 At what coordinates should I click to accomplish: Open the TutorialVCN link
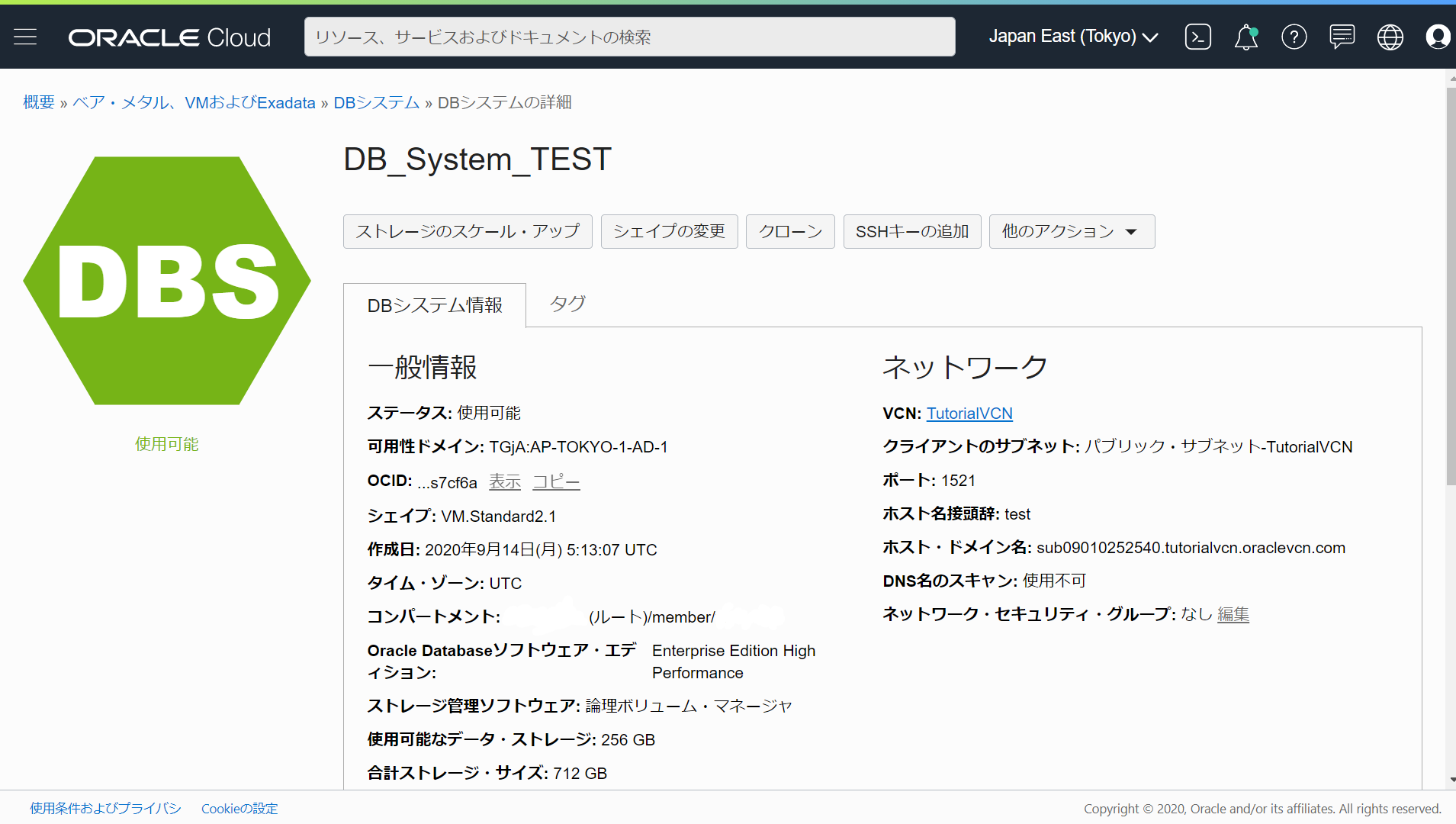pos(969,413)
